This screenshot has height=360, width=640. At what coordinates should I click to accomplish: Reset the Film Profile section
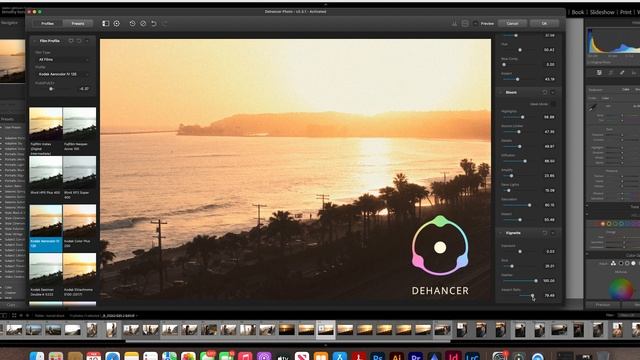pos(79,41)
